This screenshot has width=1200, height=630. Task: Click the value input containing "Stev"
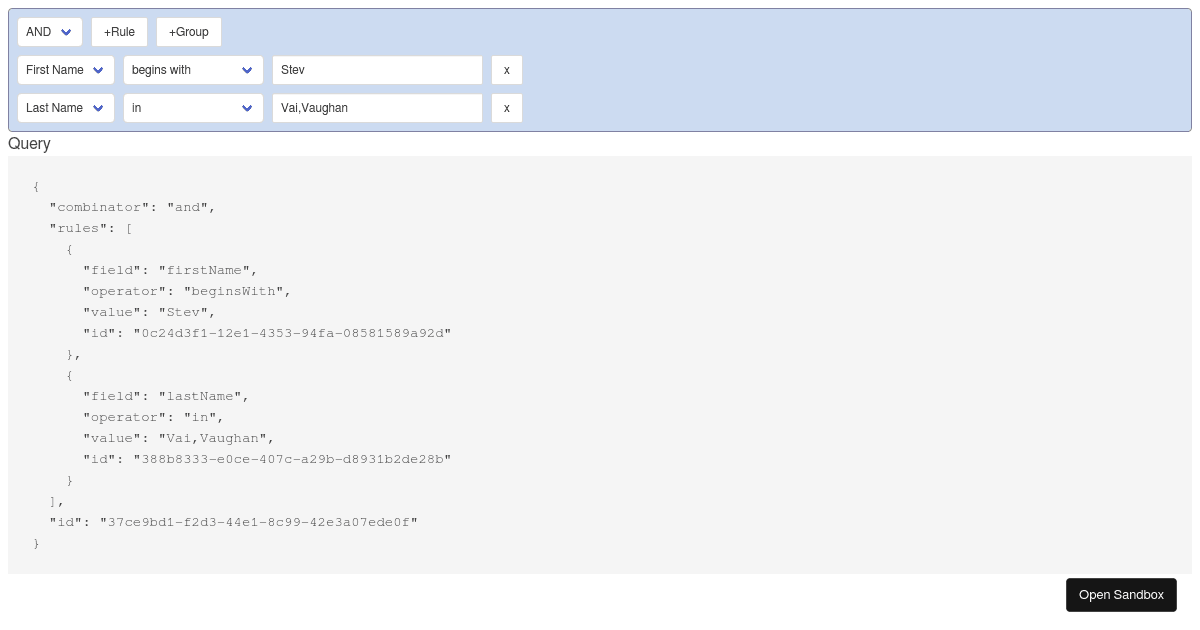point(377,70)
